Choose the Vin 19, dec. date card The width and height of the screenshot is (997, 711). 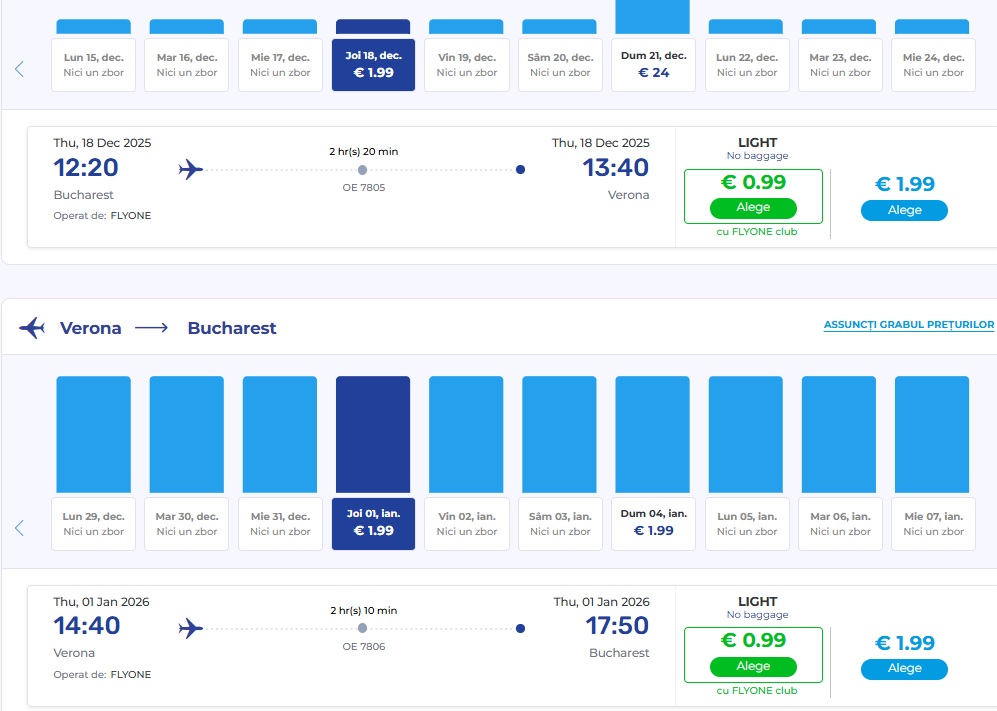coord(466,65)
